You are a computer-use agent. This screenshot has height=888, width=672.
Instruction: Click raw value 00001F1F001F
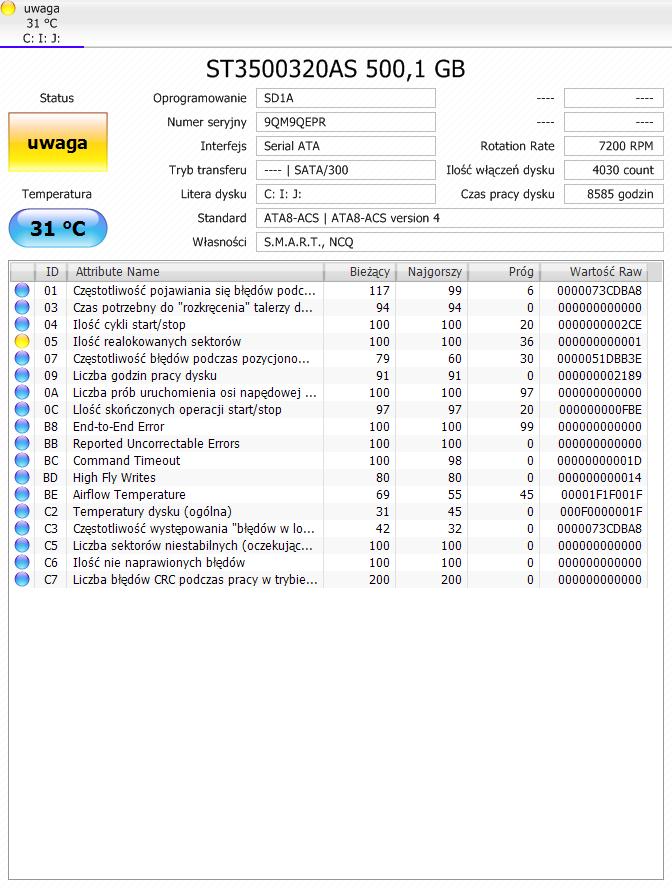click(601, 494)
